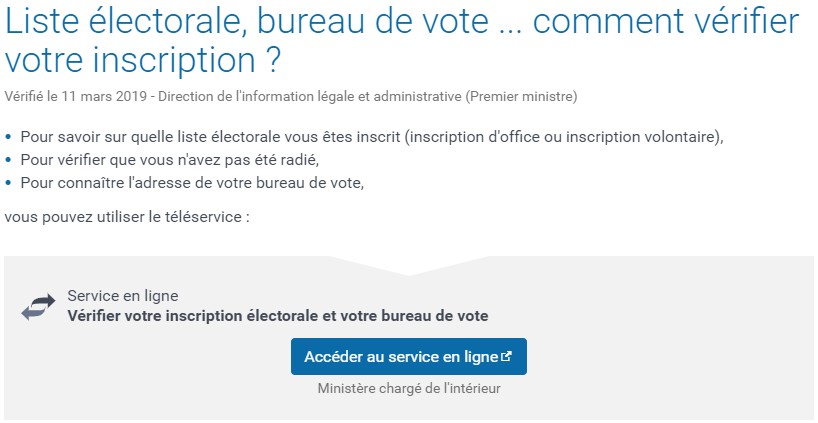Click the second blue bullet dot
The width and height of the screenshot is (818, 423).
(8, 160)
